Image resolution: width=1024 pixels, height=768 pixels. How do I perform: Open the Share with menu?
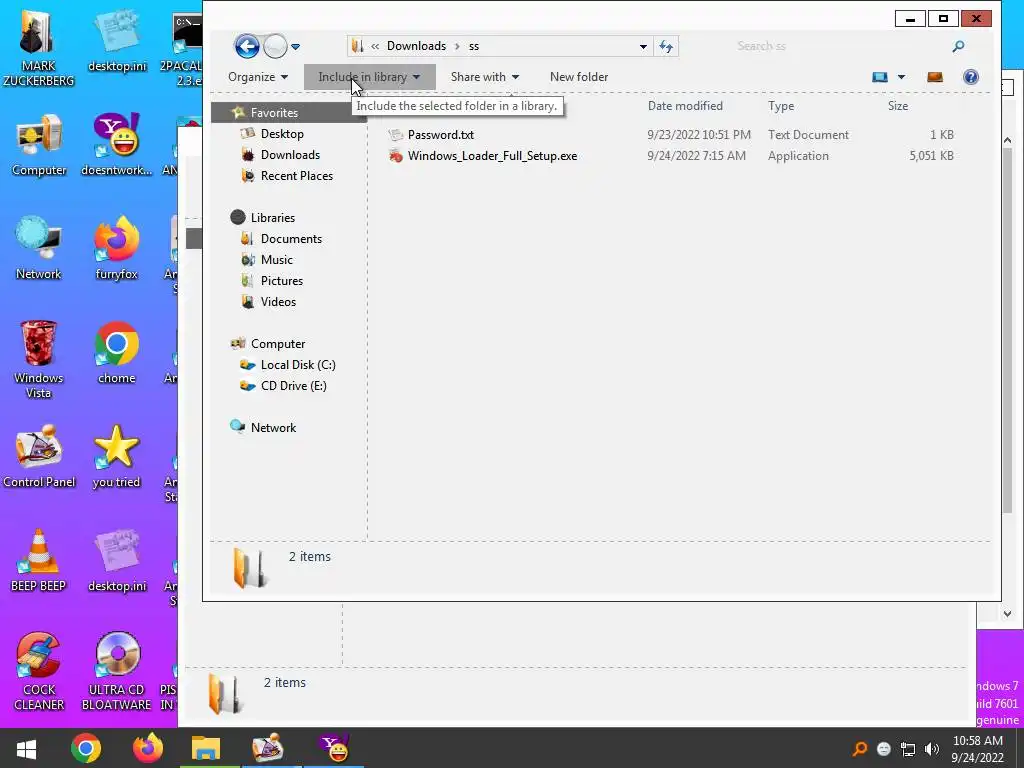tap(485, 77)
